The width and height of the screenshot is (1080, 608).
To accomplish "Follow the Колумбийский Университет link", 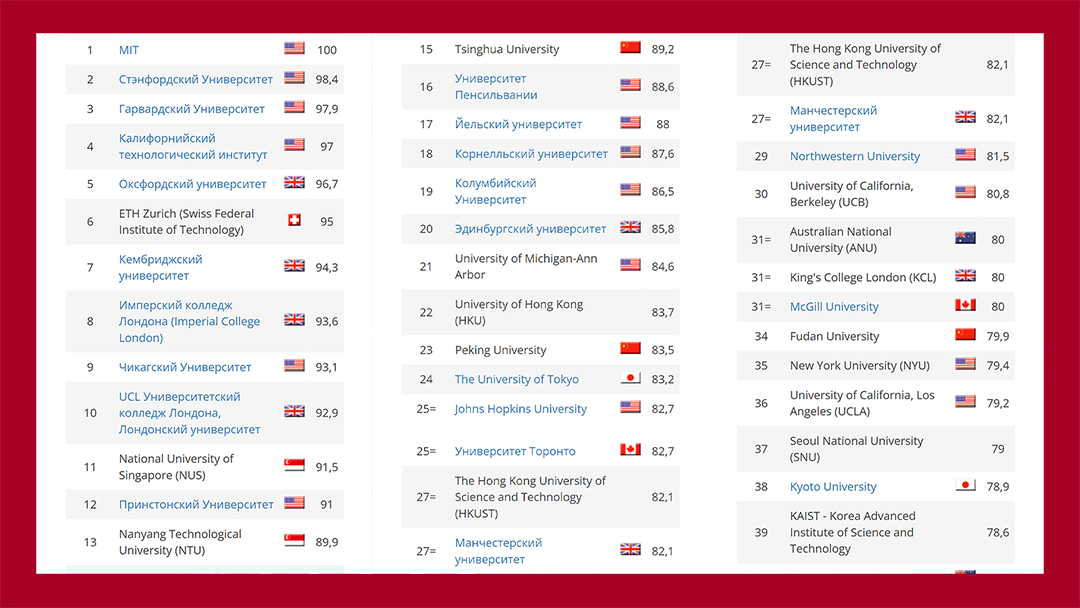I will [495, 191].
